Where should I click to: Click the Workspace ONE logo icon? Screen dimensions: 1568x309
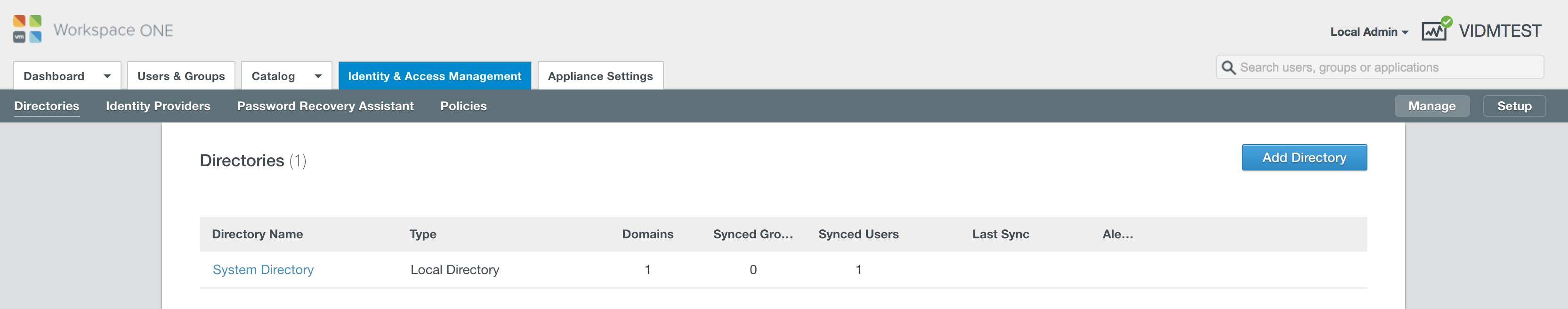[27, 29]
